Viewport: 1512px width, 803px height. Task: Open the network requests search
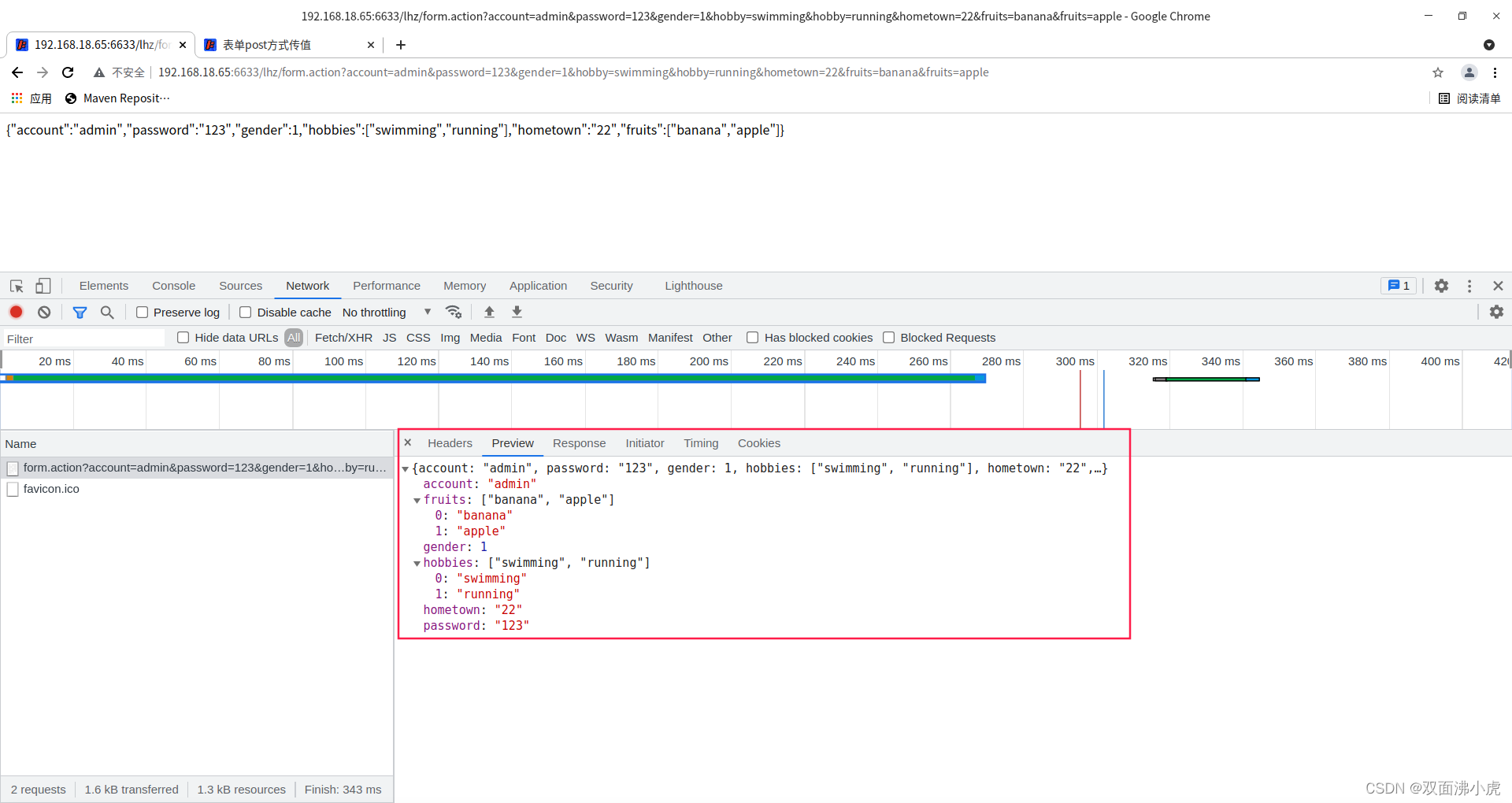[107, 312]
